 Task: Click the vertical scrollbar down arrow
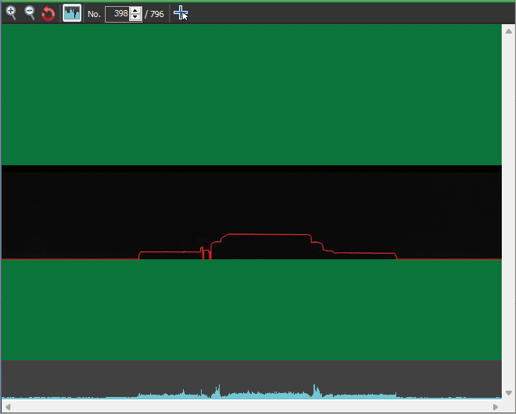(x=509, y=393)
